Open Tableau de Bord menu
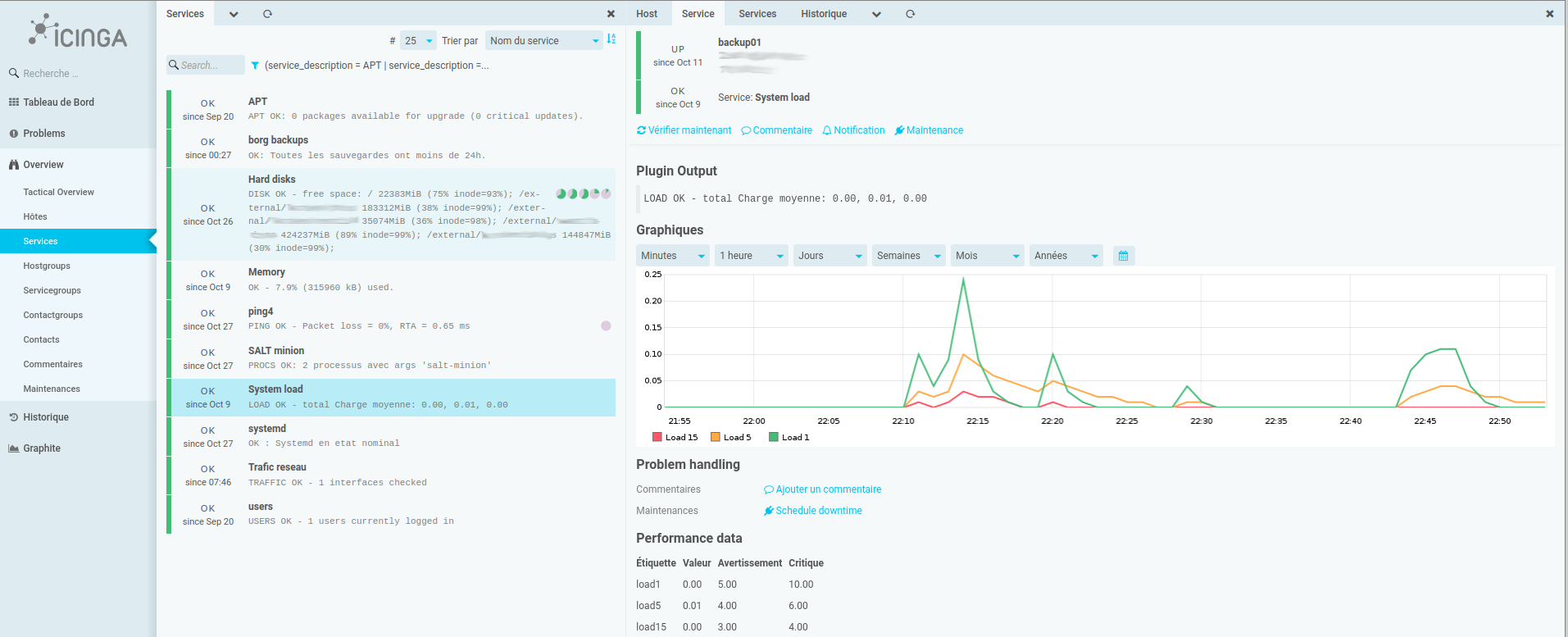1568x637 pixels. [x=58, y=102]
